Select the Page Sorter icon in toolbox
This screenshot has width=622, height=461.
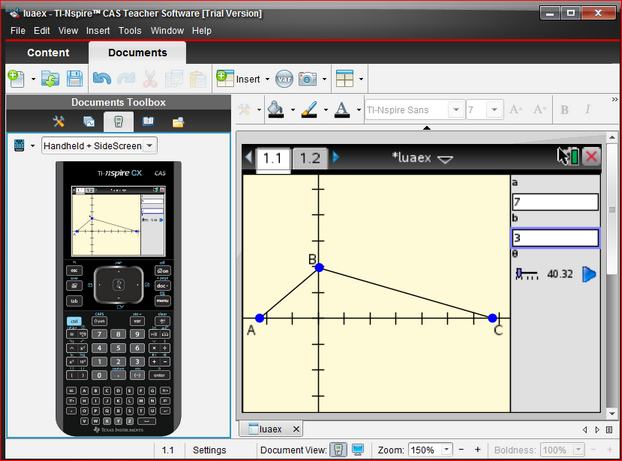tap(88, 122)
